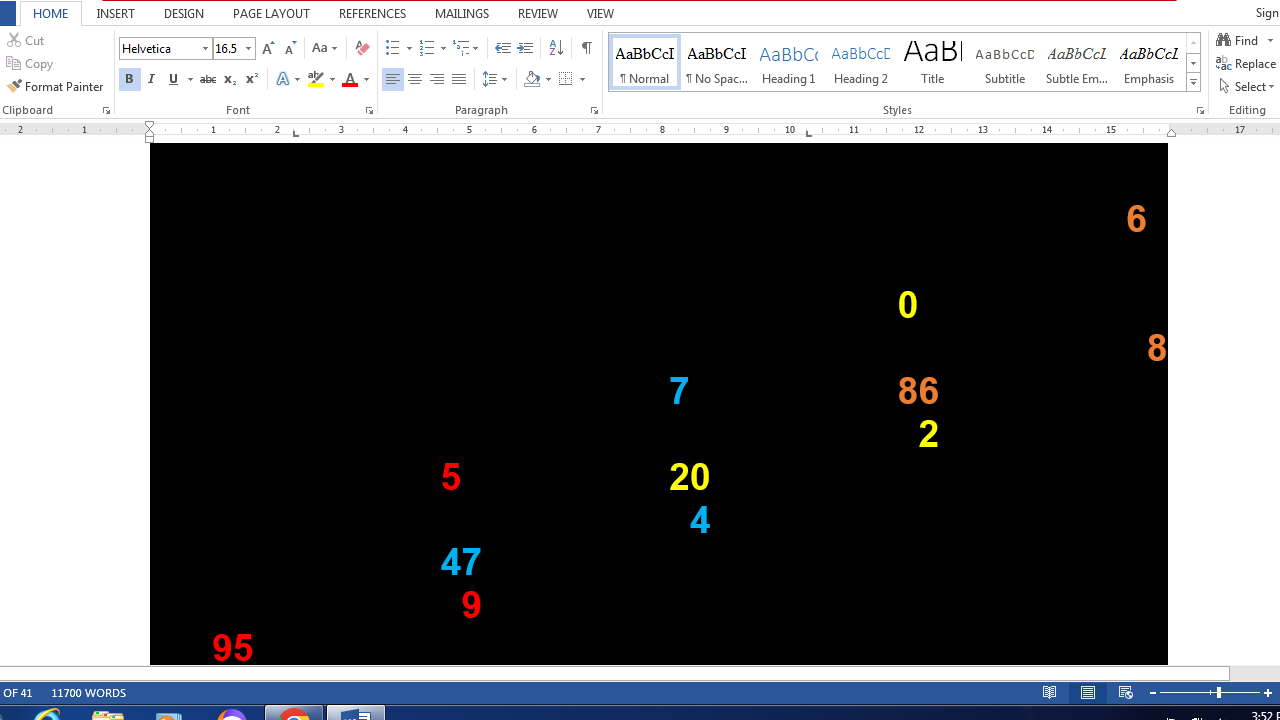This screenshot has height=720, width=1280.
Task: Apply Title style
Action: (x=933, y=63)
